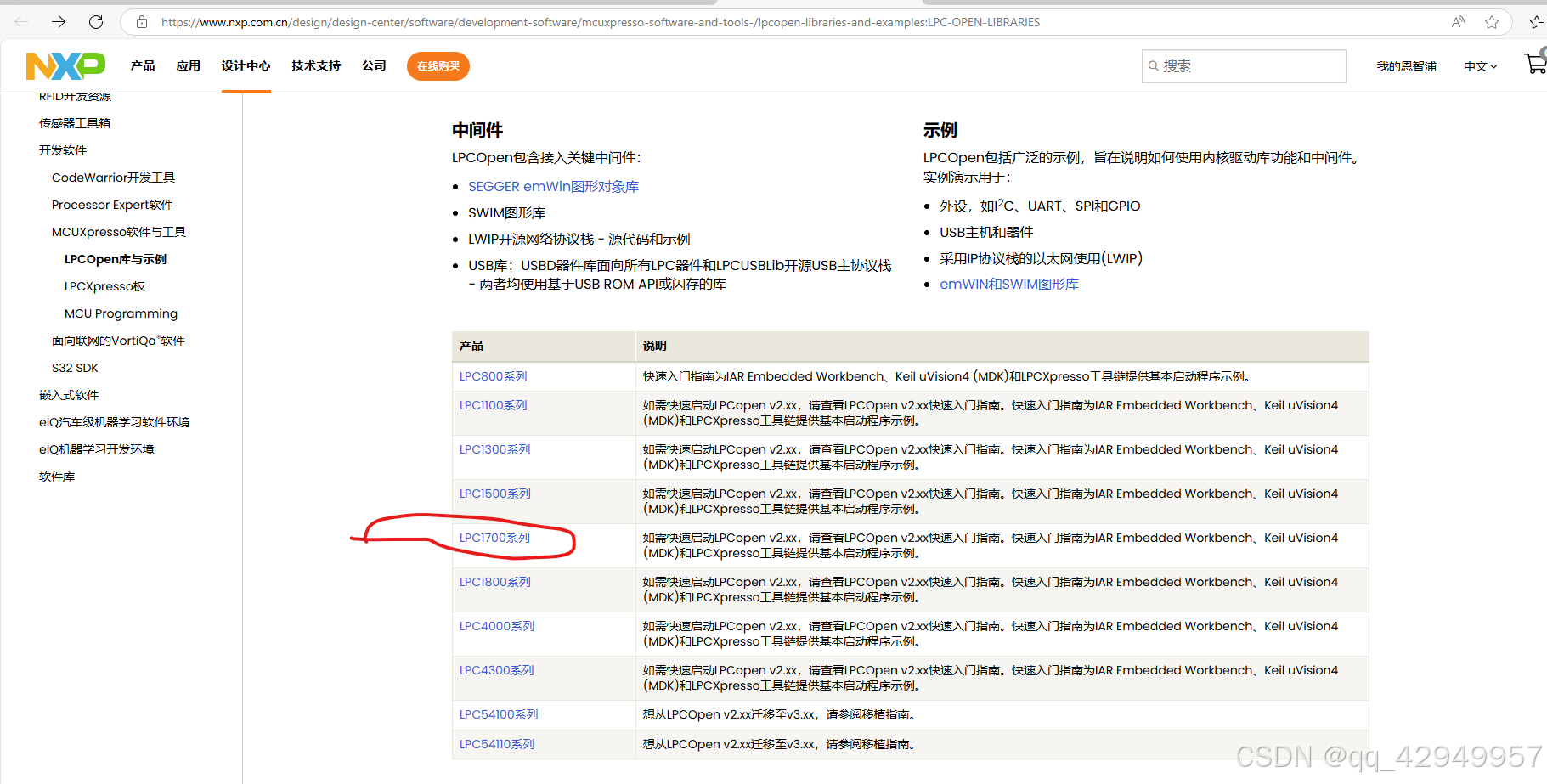1547x784 pixels.
Task: Open browser favorites list icon
Action: click(1537, 22)
